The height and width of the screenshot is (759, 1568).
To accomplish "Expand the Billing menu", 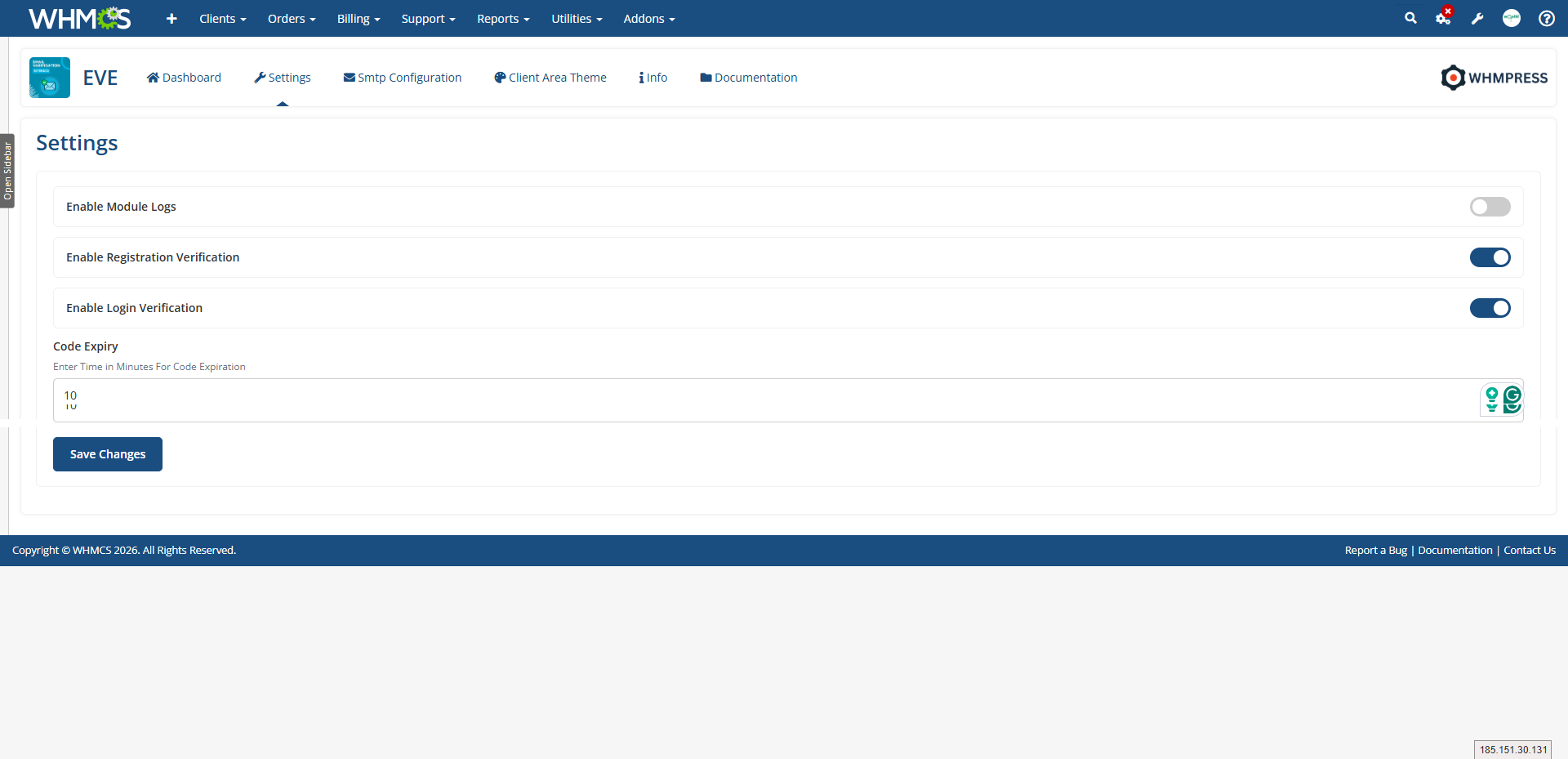I will (359, 19).
